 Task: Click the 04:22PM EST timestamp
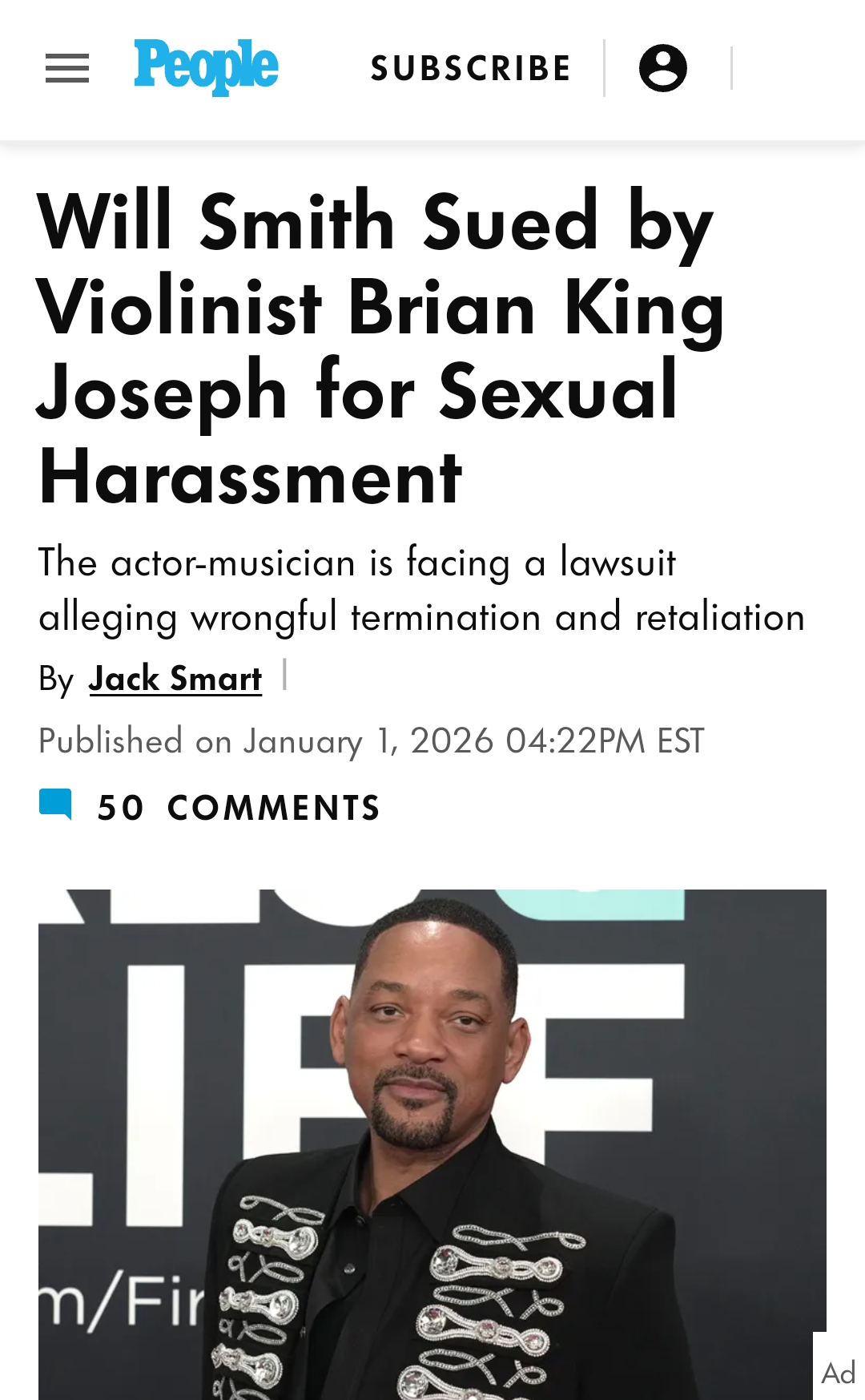605,741
